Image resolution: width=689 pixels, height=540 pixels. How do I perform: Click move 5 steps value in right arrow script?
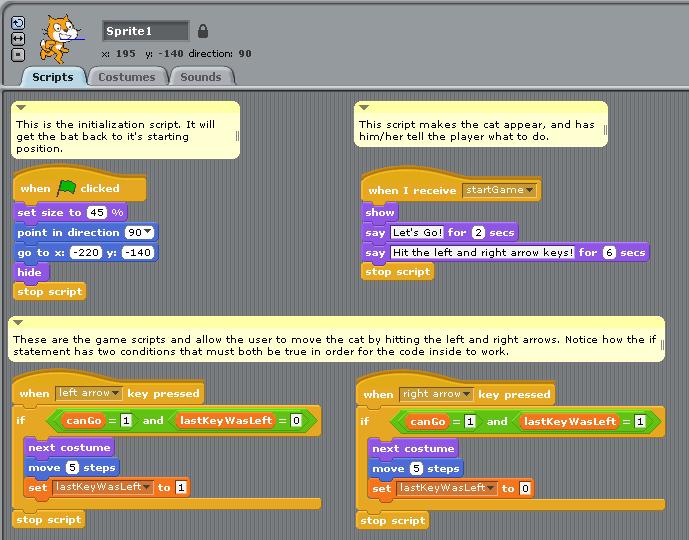tap(416, 469)
